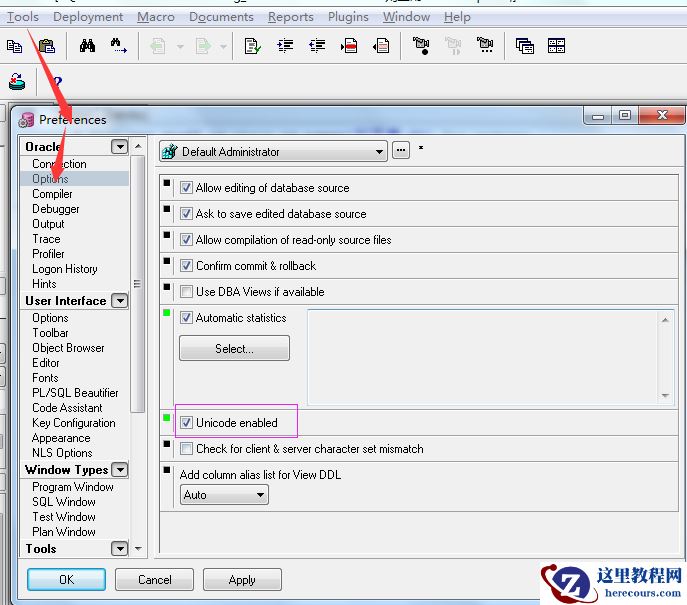The width and height of the screenshot is (687, 605).
Task: Select Logon History preference page
Action: click(x=65, y=269)
